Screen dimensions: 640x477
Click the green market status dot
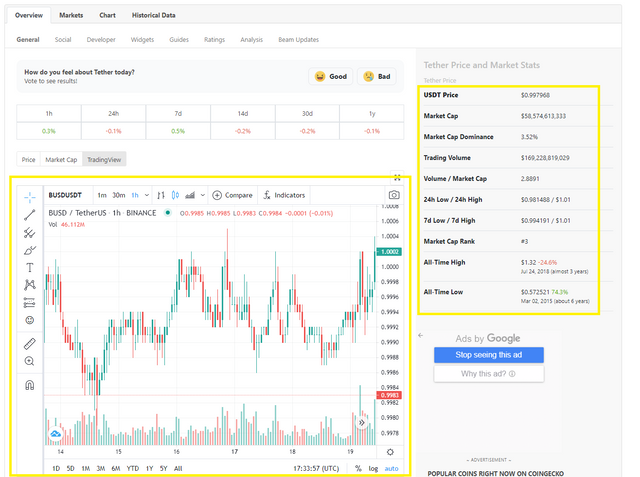[x=167, y=213]
